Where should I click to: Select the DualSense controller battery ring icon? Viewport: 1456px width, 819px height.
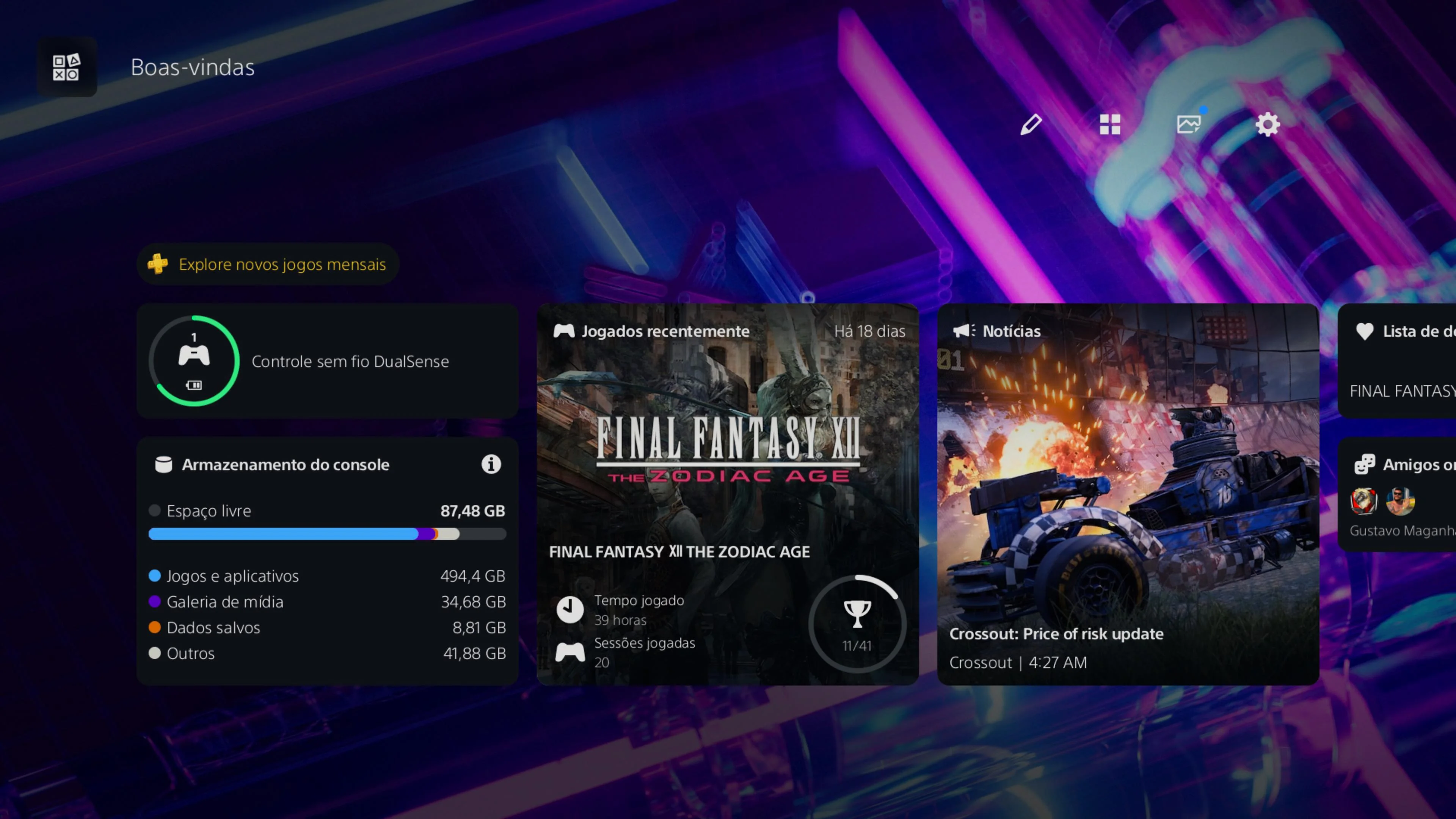click(194, 361)
